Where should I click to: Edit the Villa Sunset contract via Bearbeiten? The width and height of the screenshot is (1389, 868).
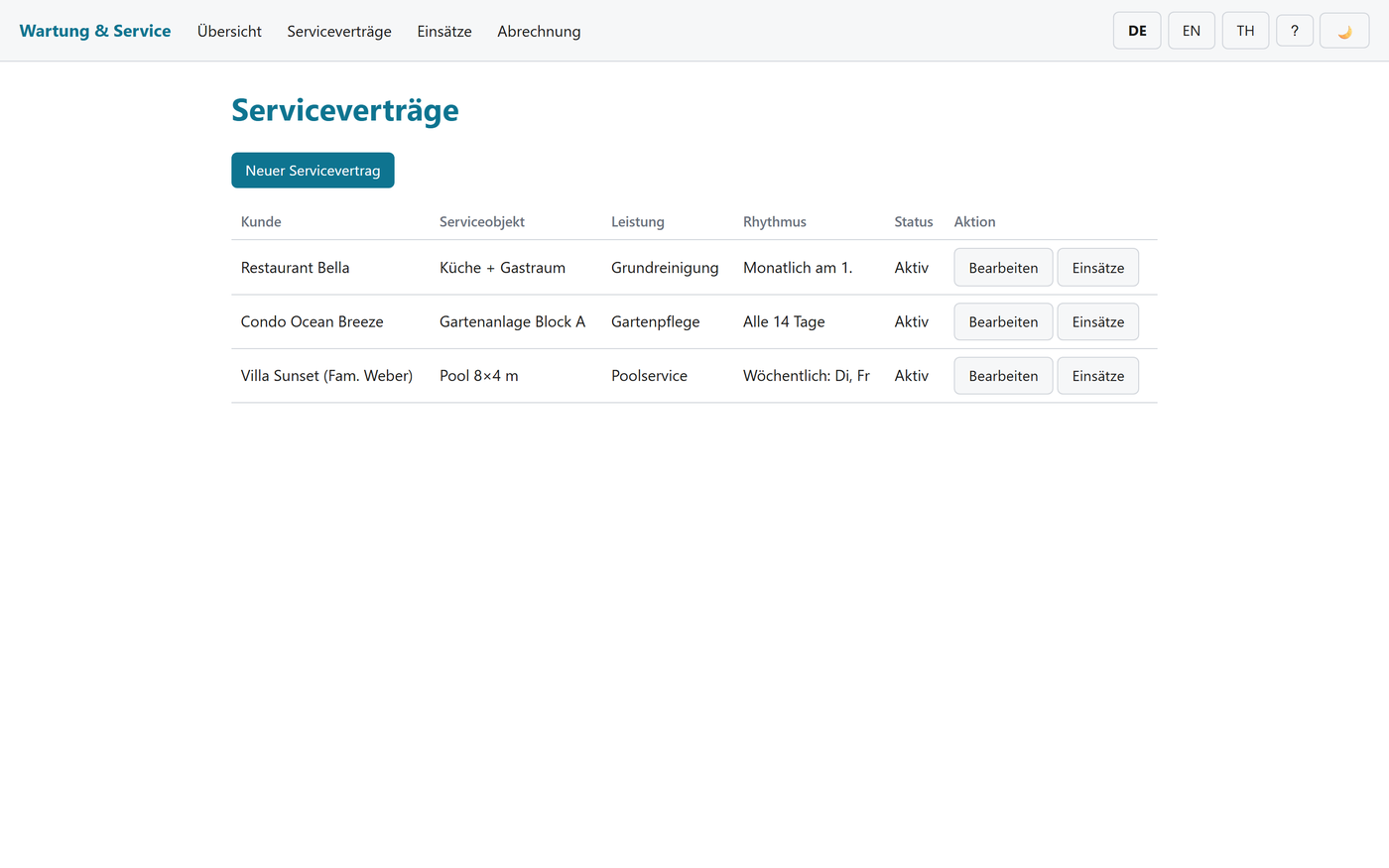[x=1003, y=376]
